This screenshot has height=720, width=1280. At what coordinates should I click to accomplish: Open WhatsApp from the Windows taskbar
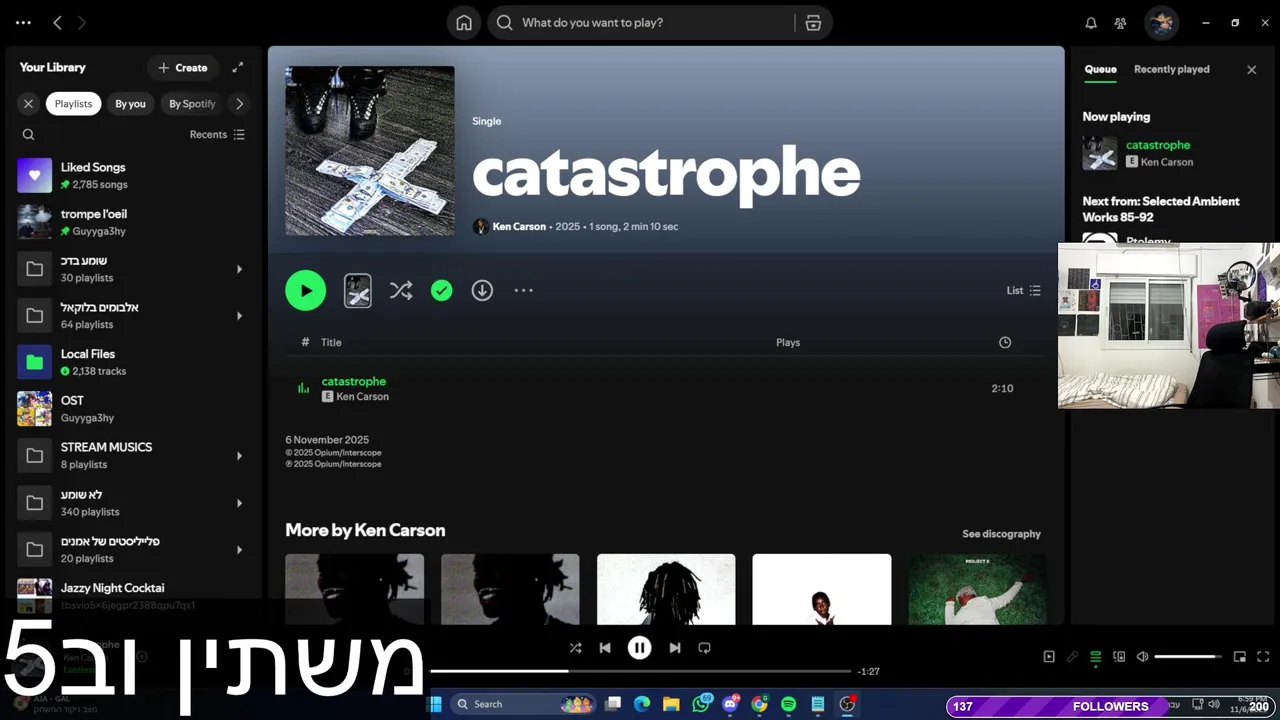click(x=700, y=704)
